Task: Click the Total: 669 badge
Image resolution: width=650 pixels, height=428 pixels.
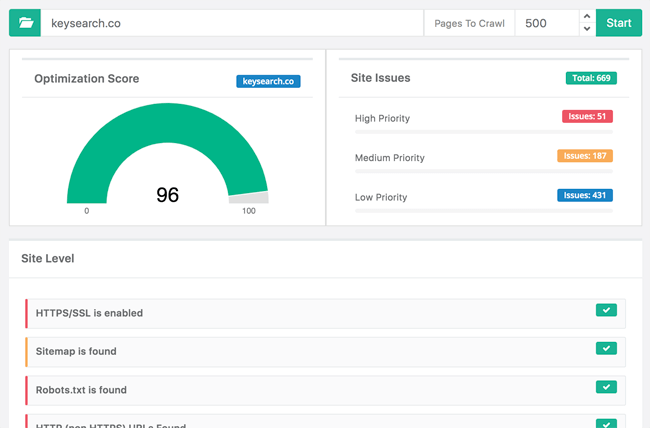Action: [591, 78]
